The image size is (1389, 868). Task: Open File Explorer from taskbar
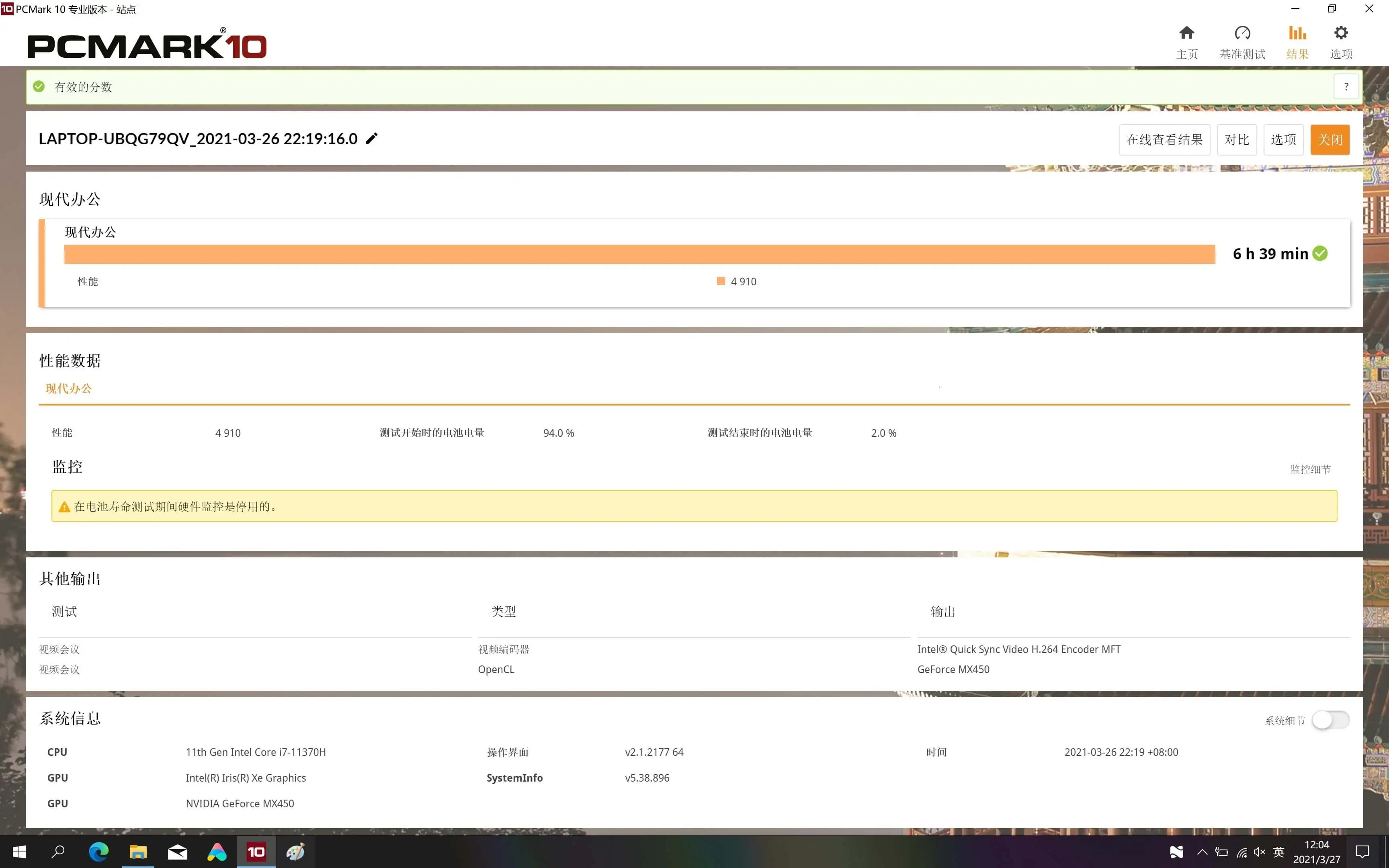pyautogui.click(x=138, y=852)
